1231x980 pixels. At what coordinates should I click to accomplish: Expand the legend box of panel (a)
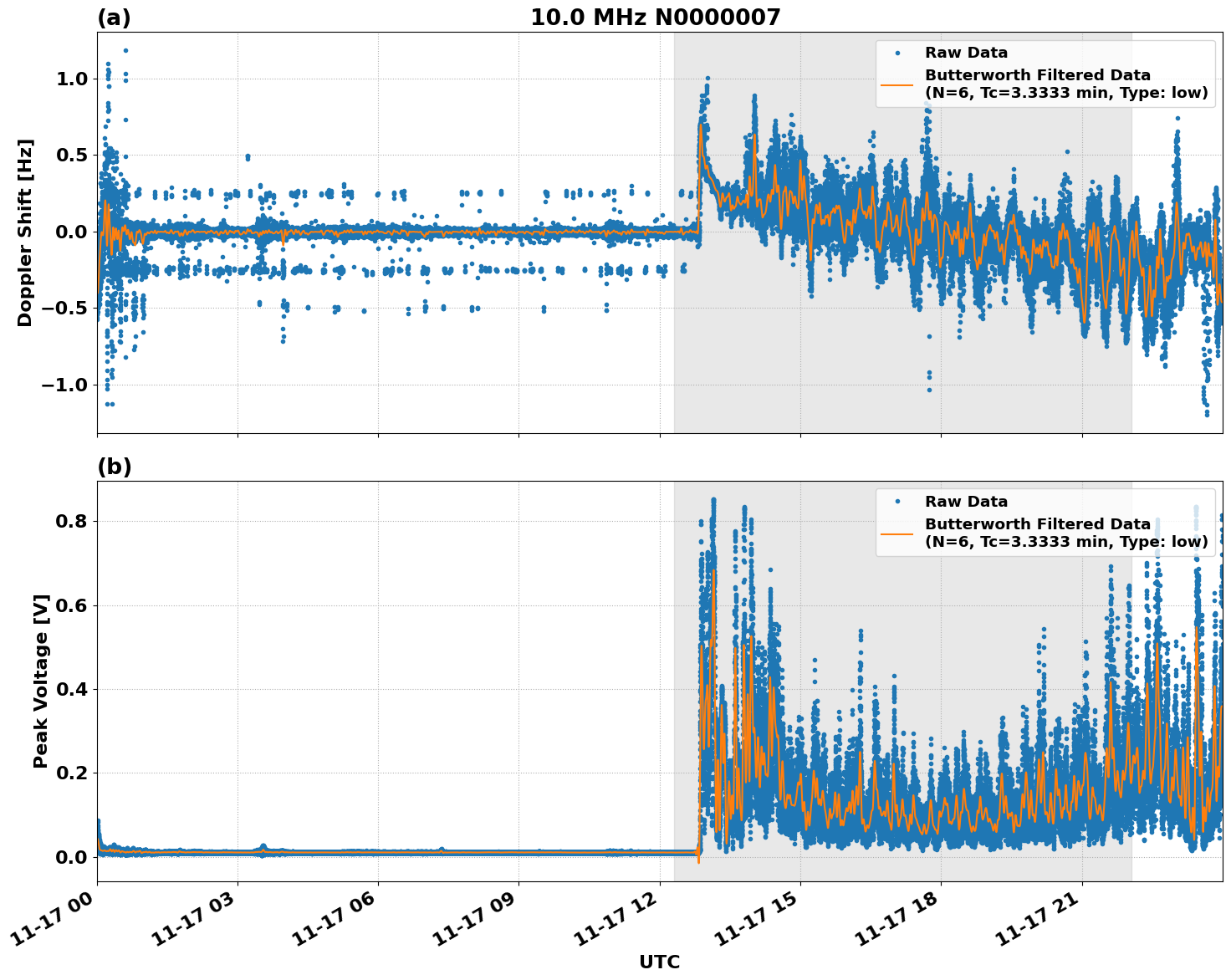1045,75
